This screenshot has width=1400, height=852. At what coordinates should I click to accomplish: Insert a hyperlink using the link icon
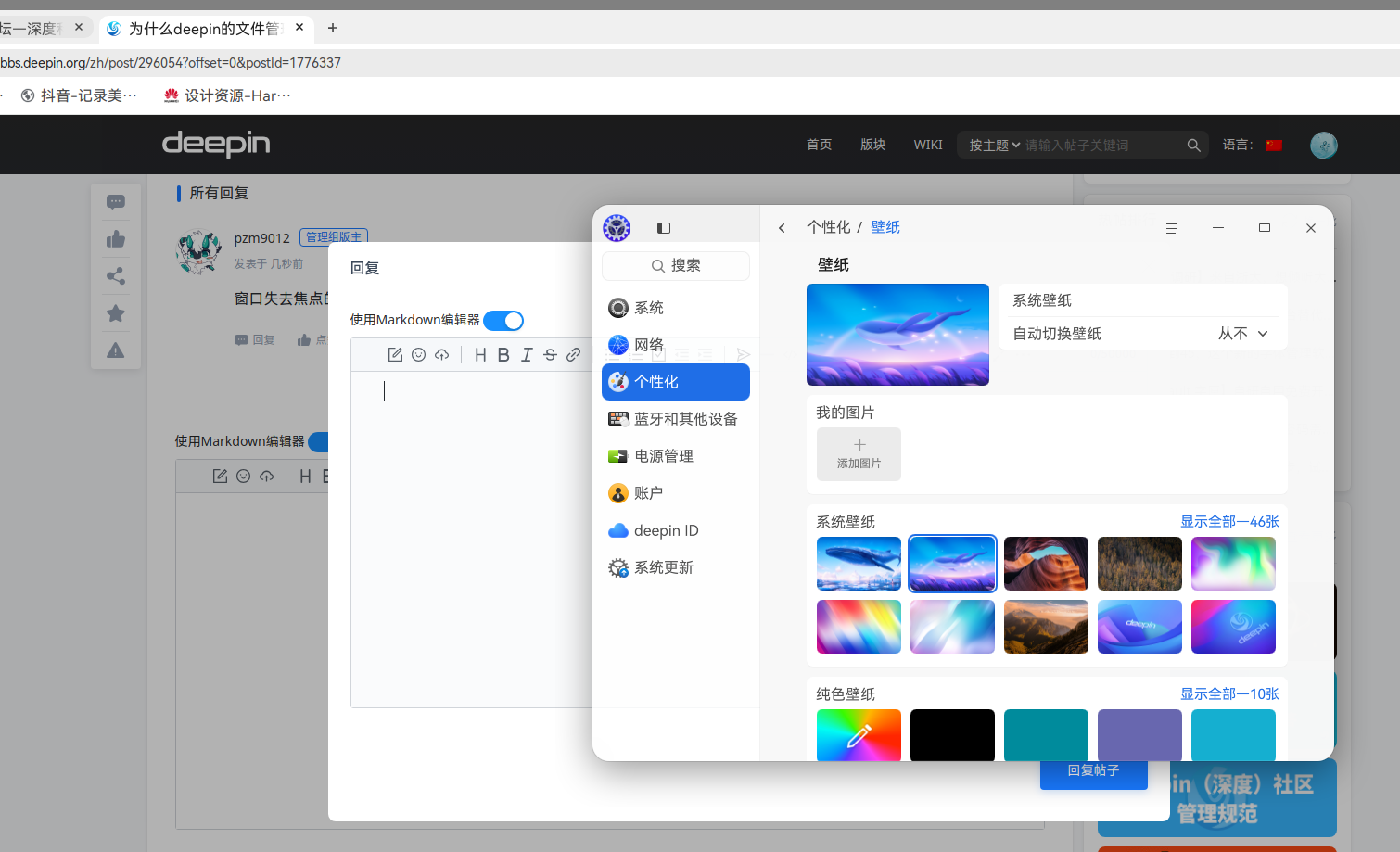click(x=573, y=354)
